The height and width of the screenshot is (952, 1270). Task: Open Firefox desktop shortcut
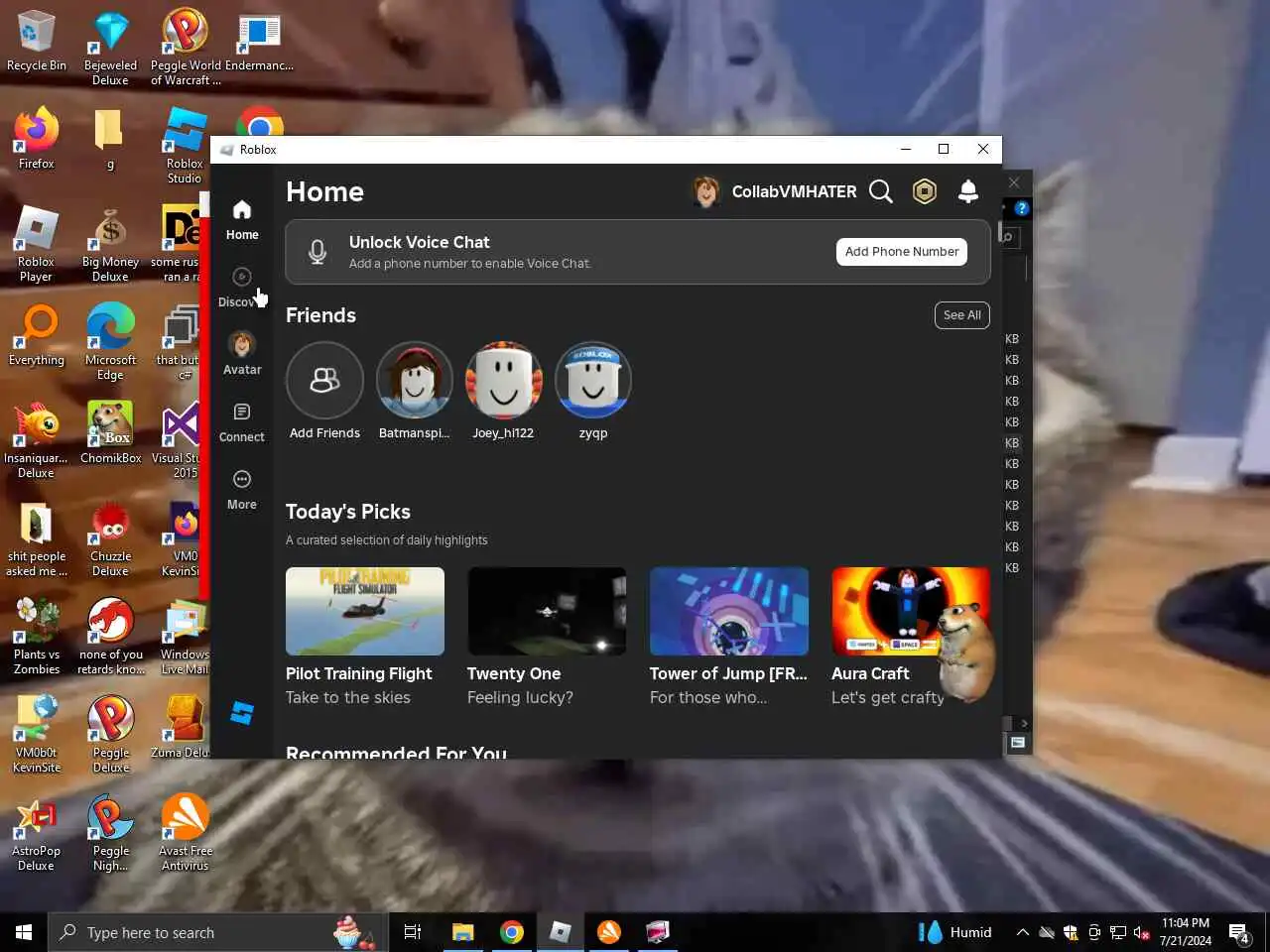coord(37,139)
